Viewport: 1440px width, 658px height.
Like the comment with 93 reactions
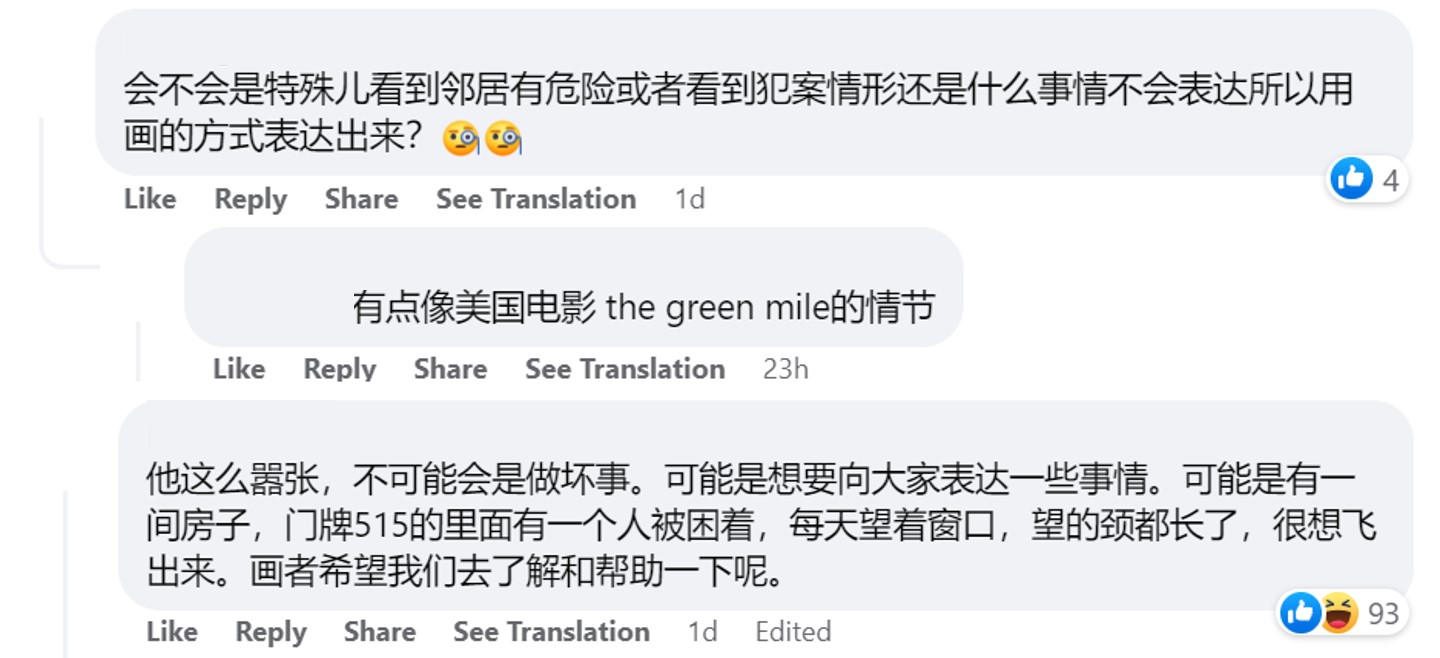pyautogui.click(x=172, y=632)
